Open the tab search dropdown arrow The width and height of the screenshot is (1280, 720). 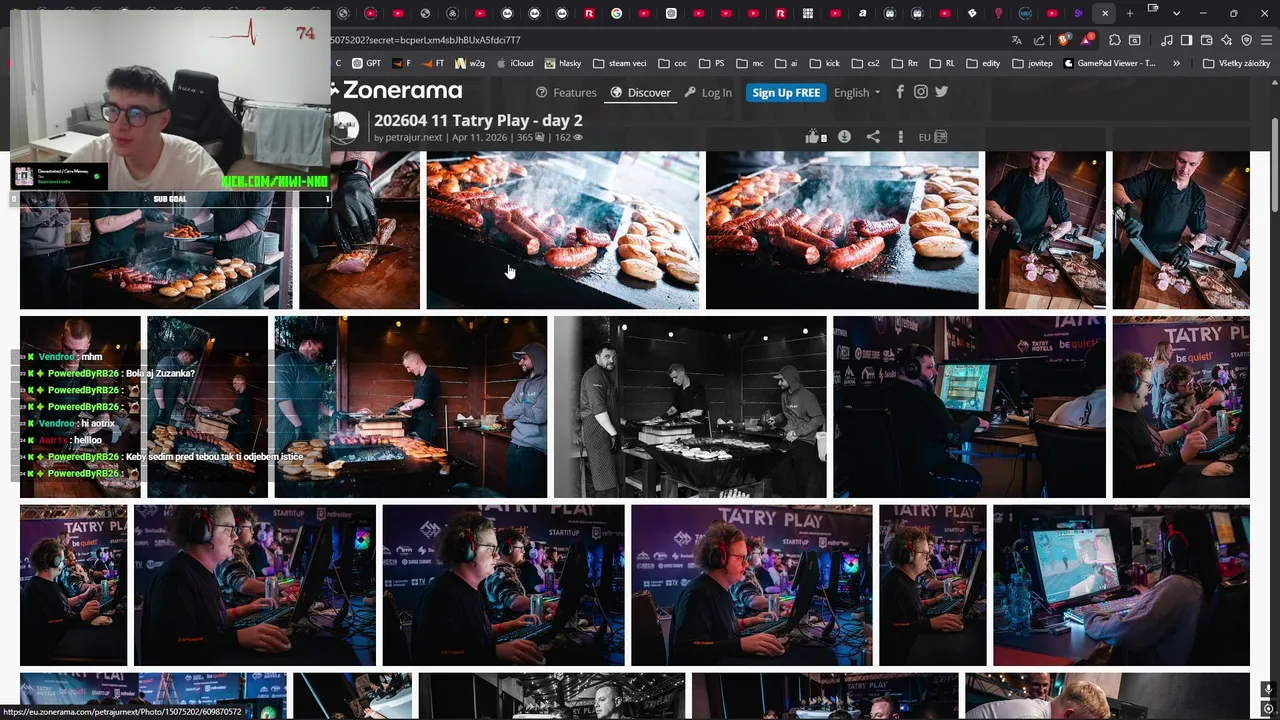click(x=1176, y=13)
